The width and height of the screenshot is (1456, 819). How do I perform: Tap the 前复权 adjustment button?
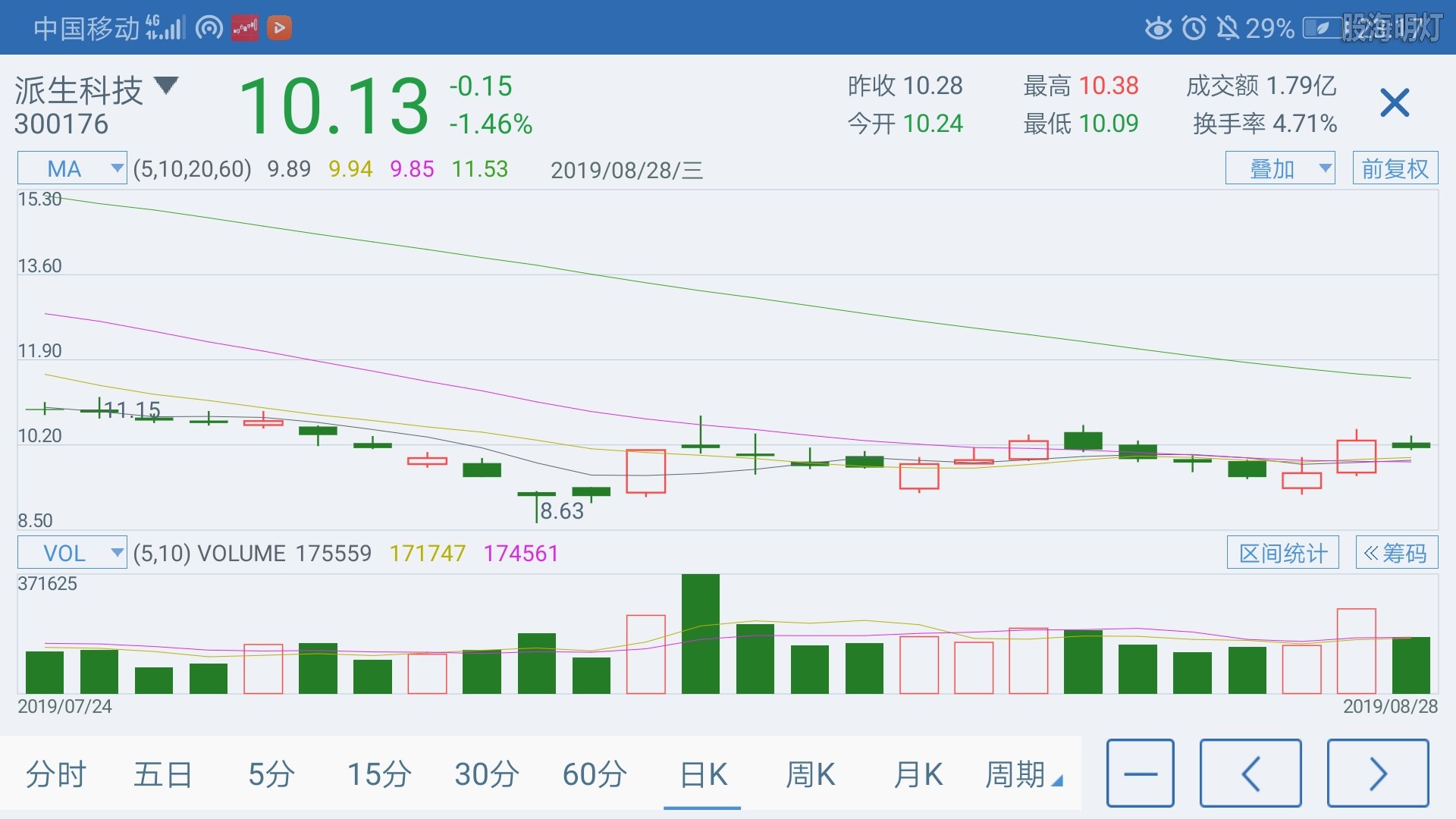(x=1395, y=168)
